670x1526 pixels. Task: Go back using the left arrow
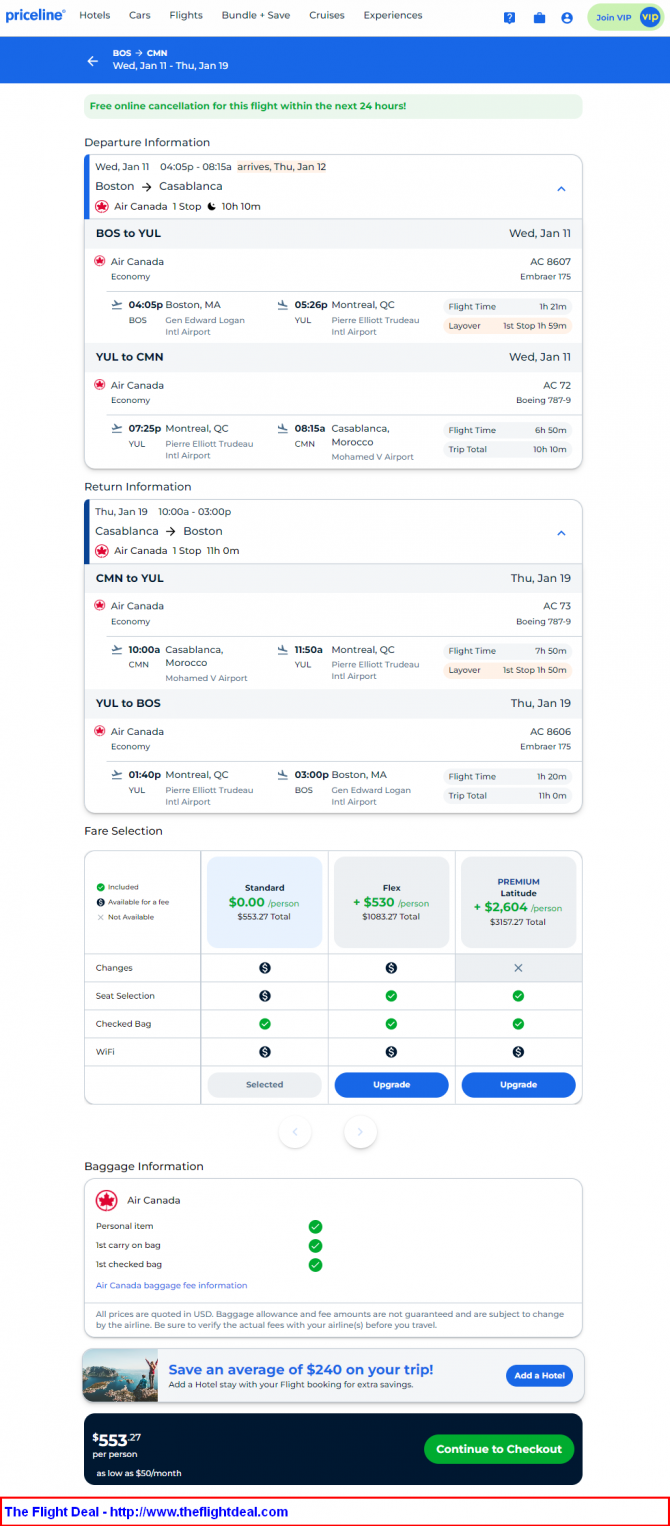pos(93,61)
